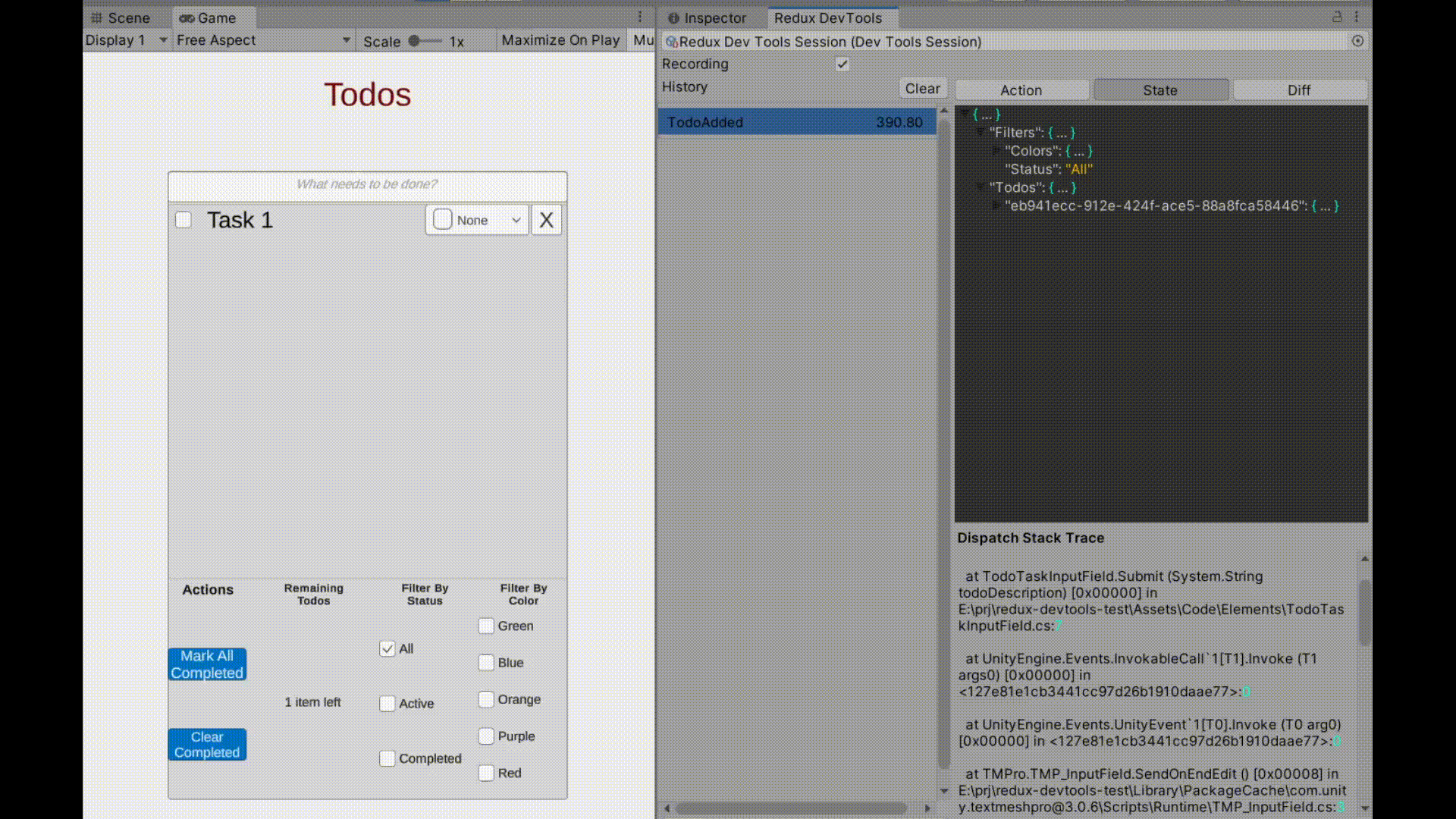This screenshot has height=819, width=1456.
Task: Toggle the Recording checkbox
Action: (x=843, y=64)
